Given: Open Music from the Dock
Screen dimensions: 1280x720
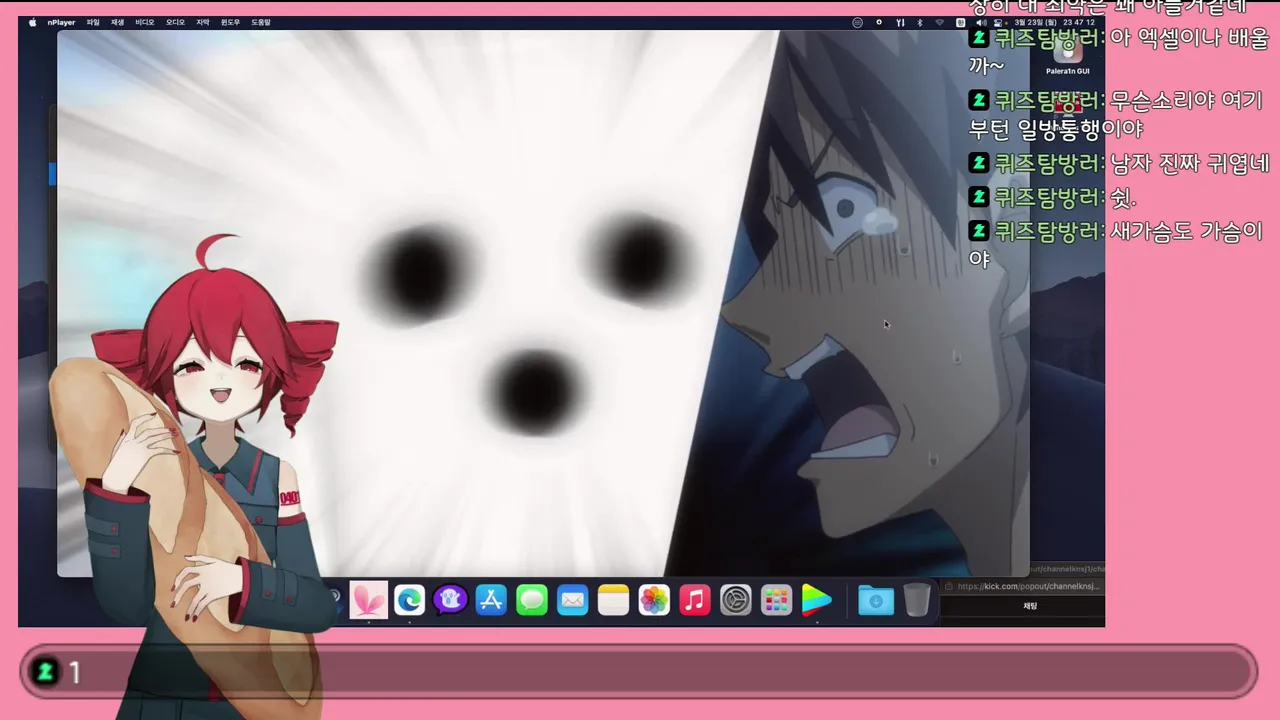Looking at the screenshot, I should coord(695,600).
